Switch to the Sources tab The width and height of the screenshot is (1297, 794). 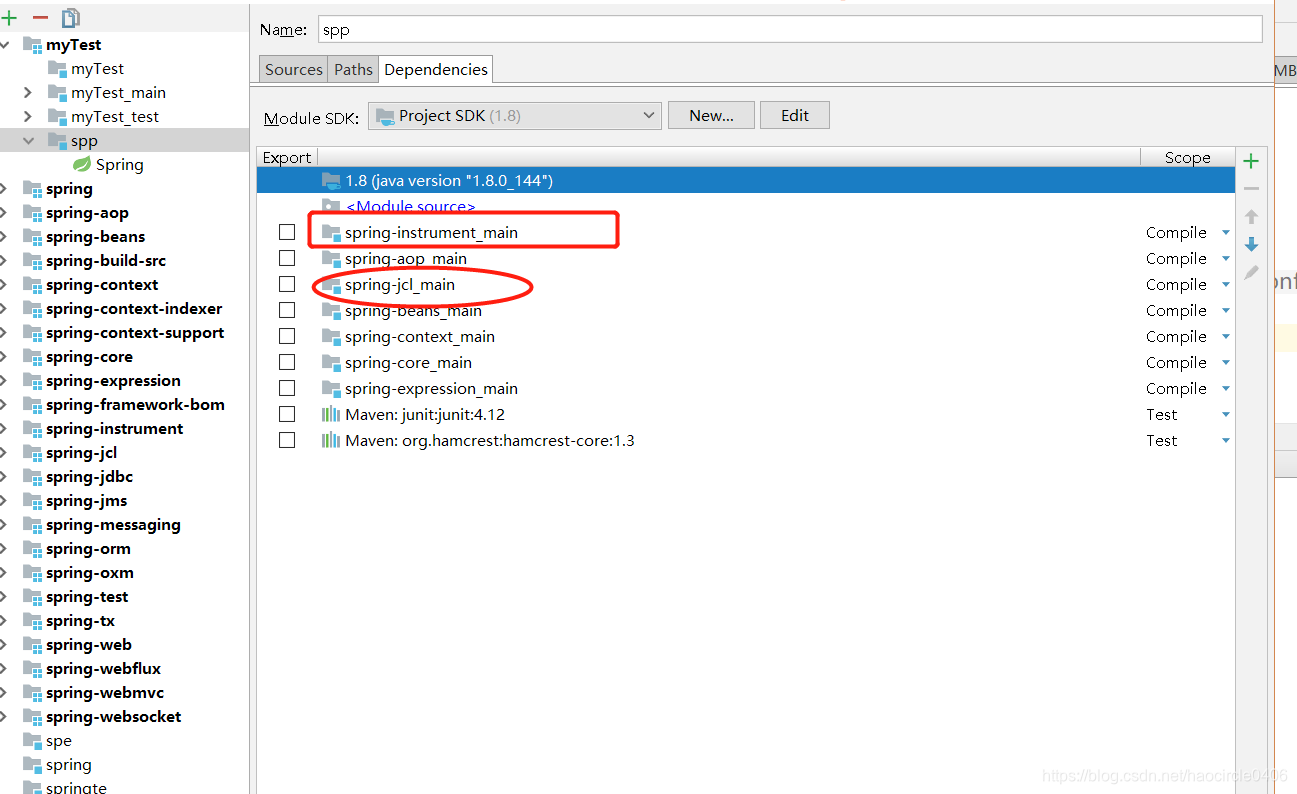pyautogui.click(x=294, y=69)
